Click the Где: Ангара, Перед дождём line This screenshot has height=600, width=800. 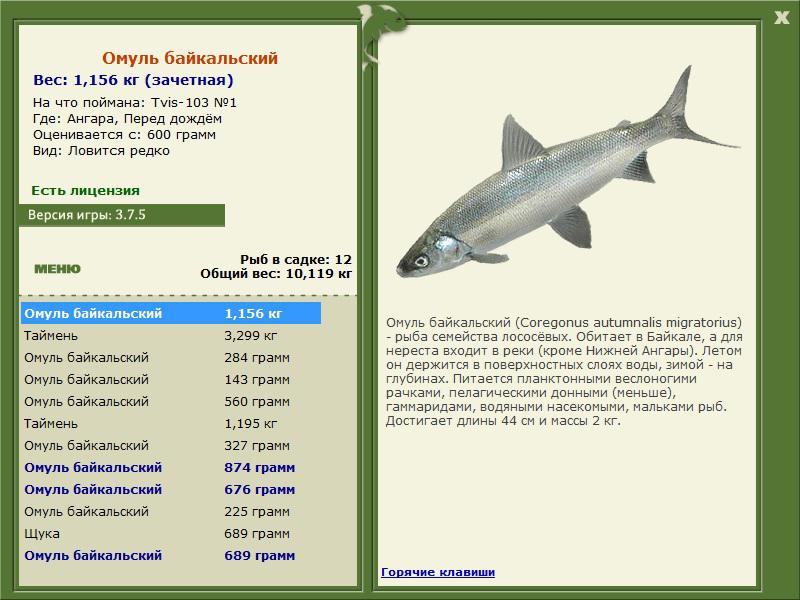point(127,119)
